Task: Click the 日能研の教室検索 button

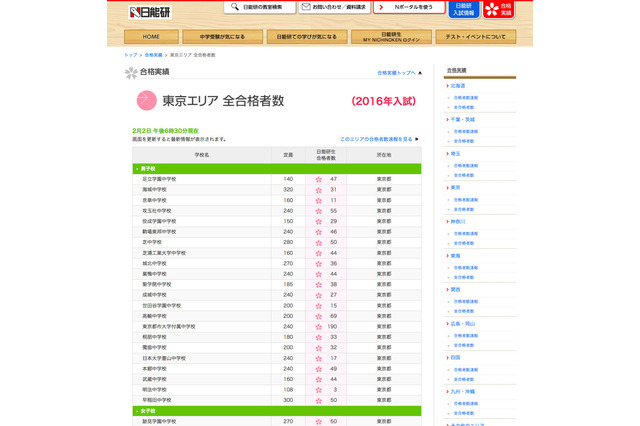Action: point(260,7)
